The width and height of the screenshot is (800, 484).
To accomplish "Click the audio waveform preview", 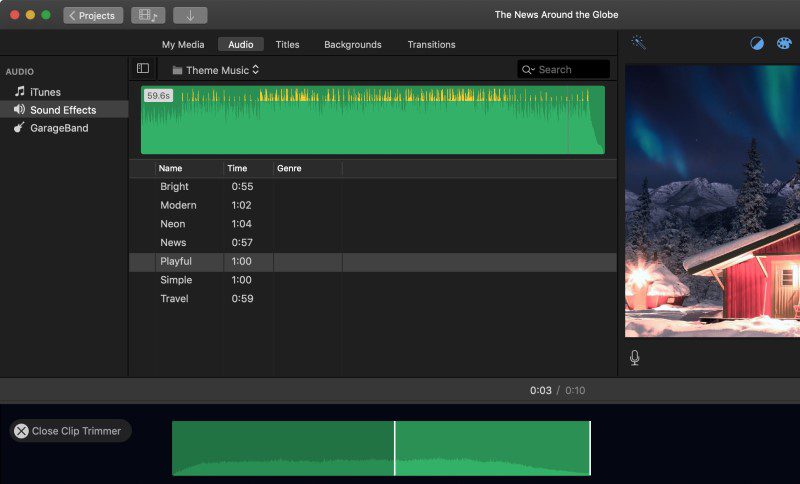I will pos(373,120).
